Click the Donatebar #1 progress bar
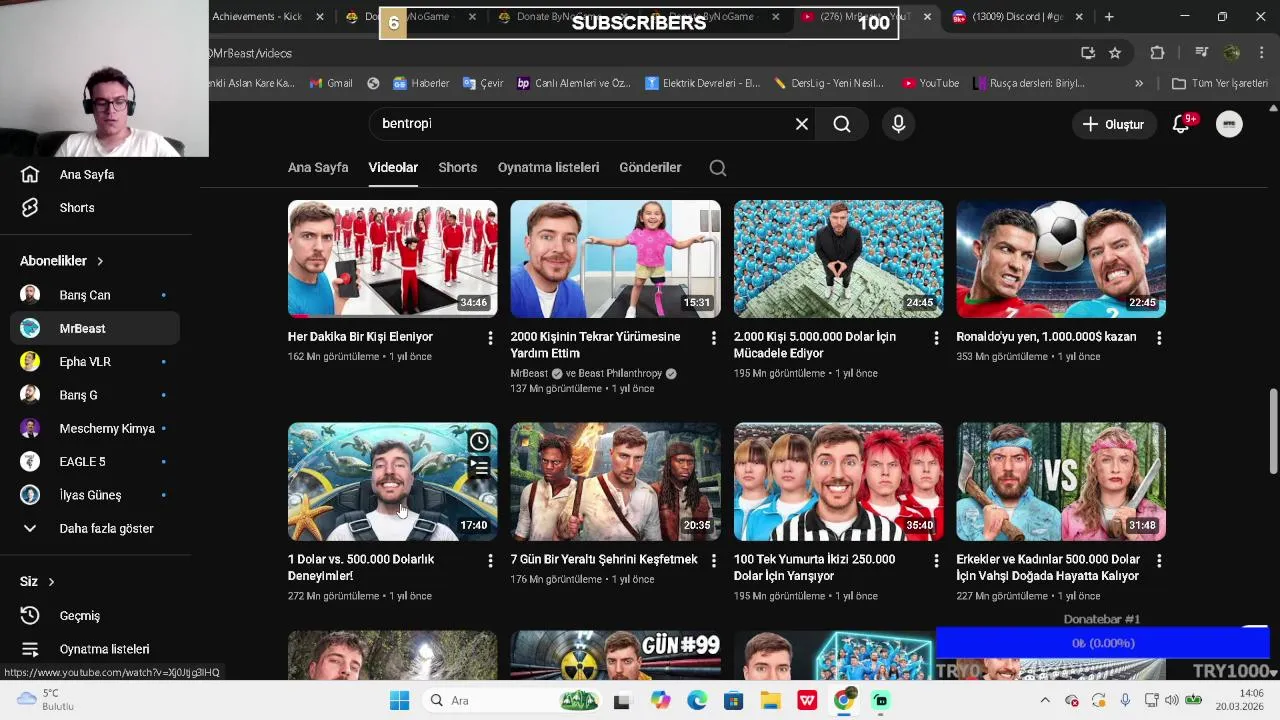Screen dimensions: 1280x720 (1103, 643)
